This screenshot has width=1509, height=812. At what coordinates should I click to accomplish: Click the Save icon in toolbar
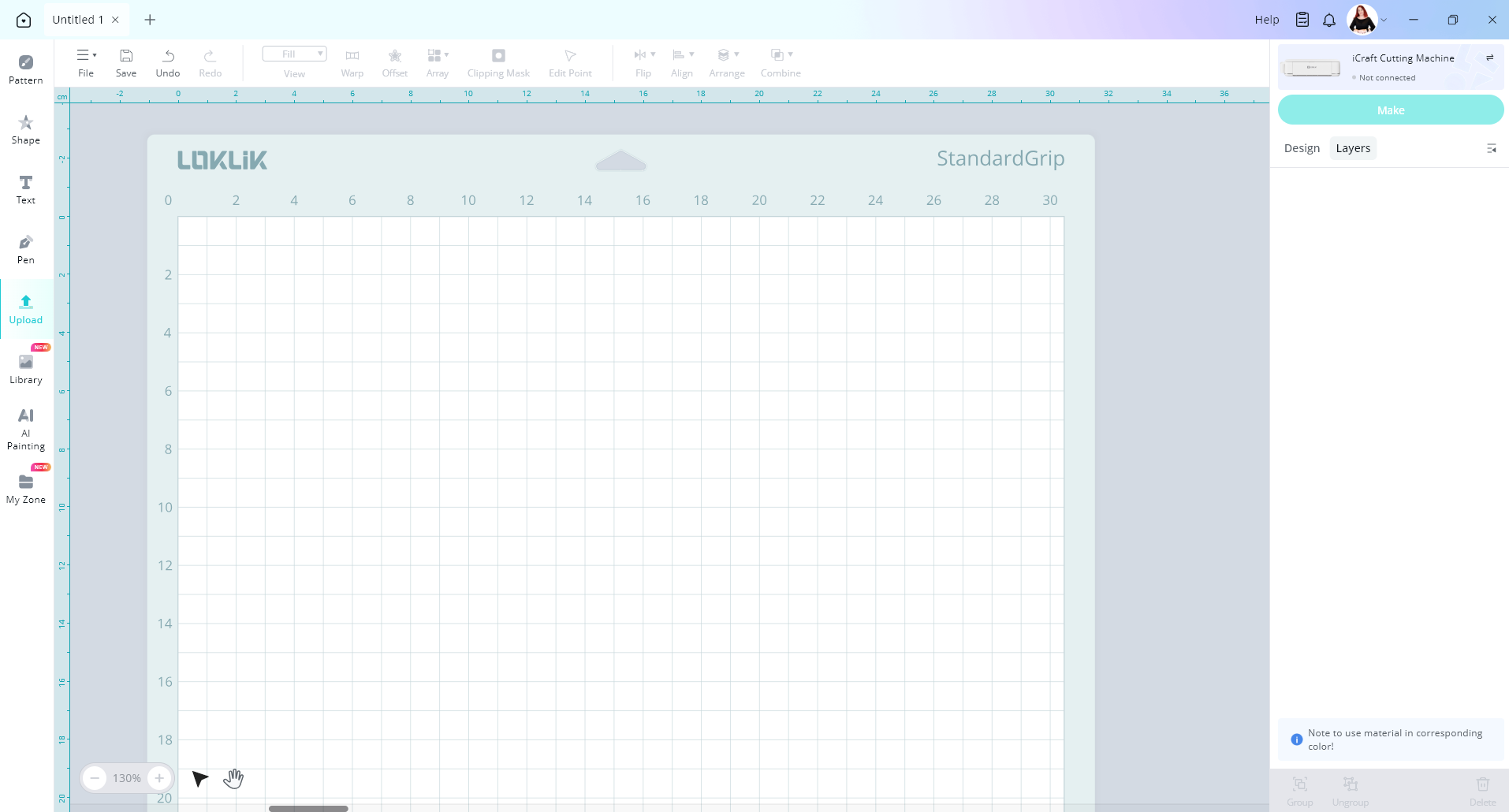pos(126,62)
